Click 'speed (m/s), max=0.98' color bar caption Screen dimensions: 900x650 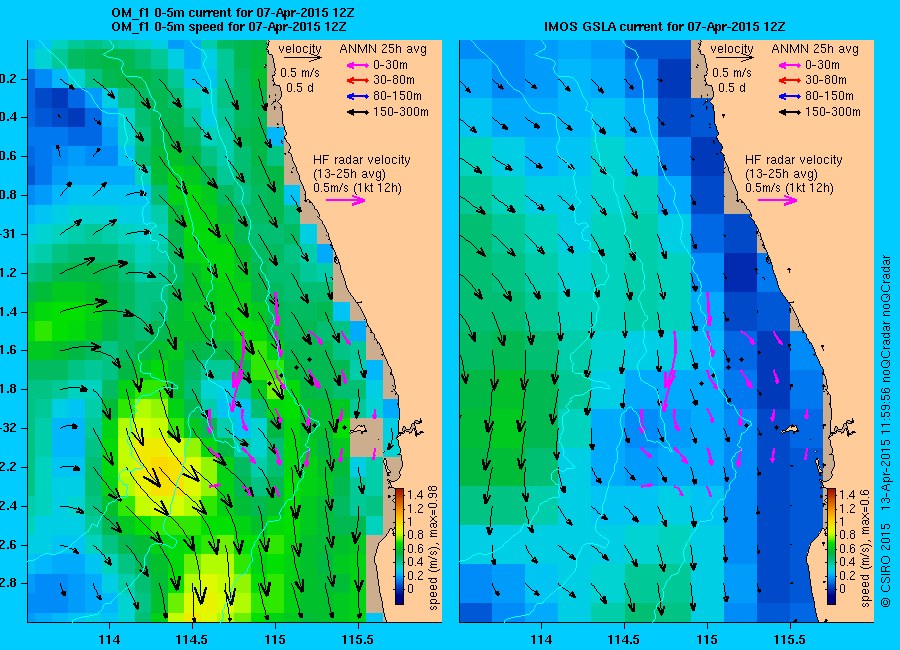tap(433, 547)
